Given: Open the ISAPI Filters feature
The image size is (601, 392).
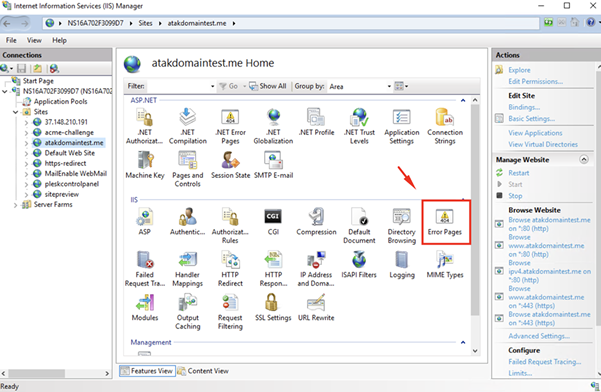Looking at the screenshot, I should [x=359, y=265].
